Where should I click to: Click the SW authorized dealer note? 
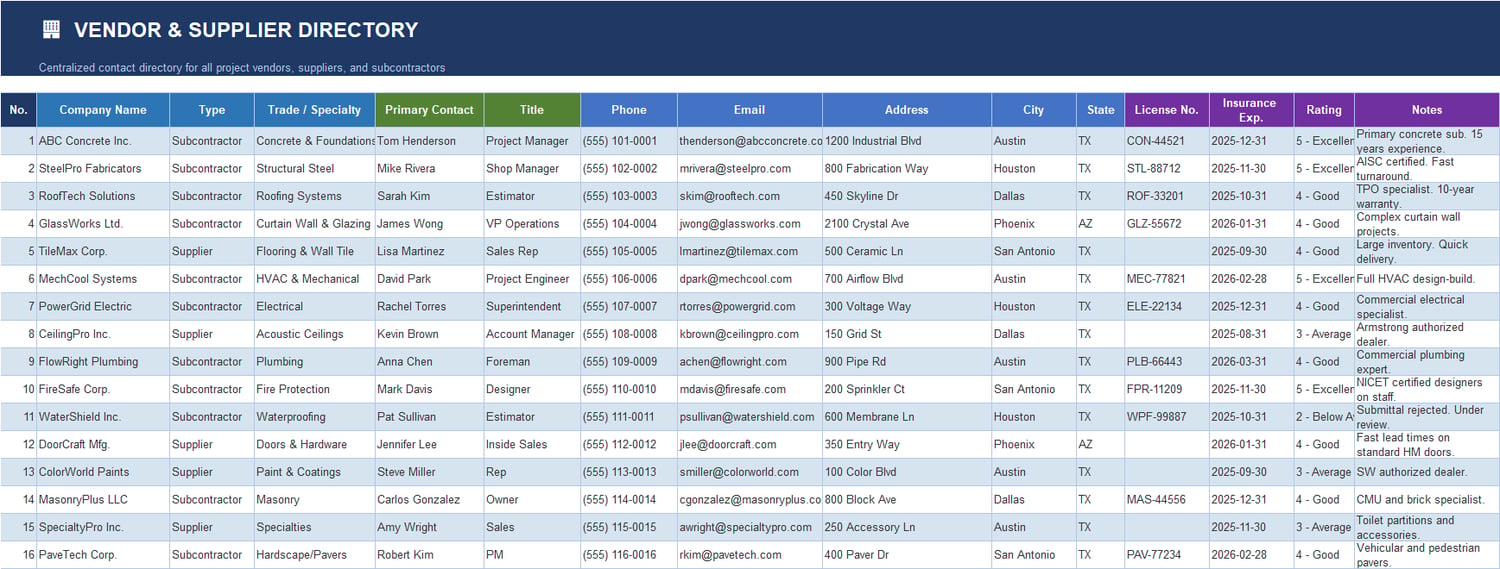[x=1427, y=472]
